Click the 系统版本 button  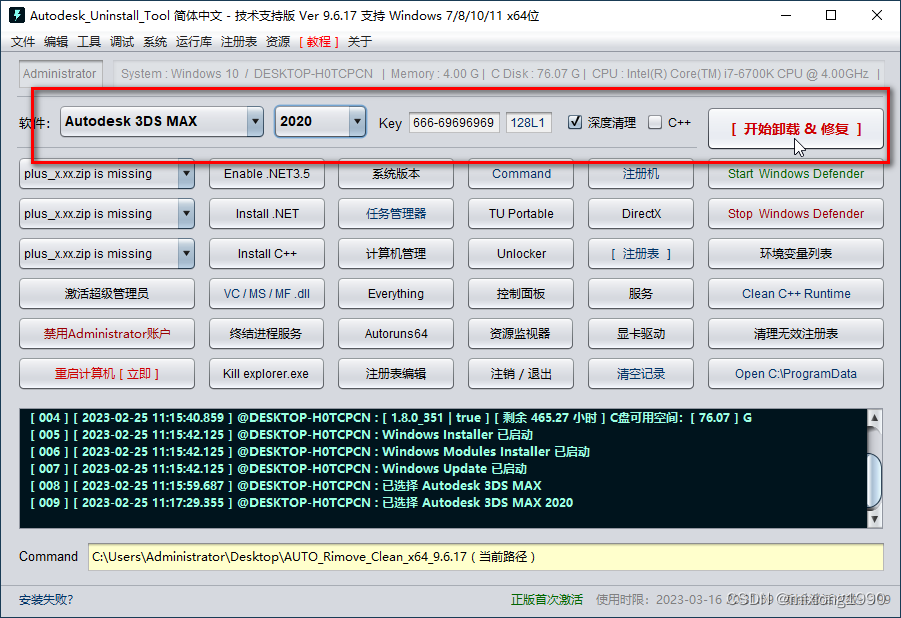396,174
